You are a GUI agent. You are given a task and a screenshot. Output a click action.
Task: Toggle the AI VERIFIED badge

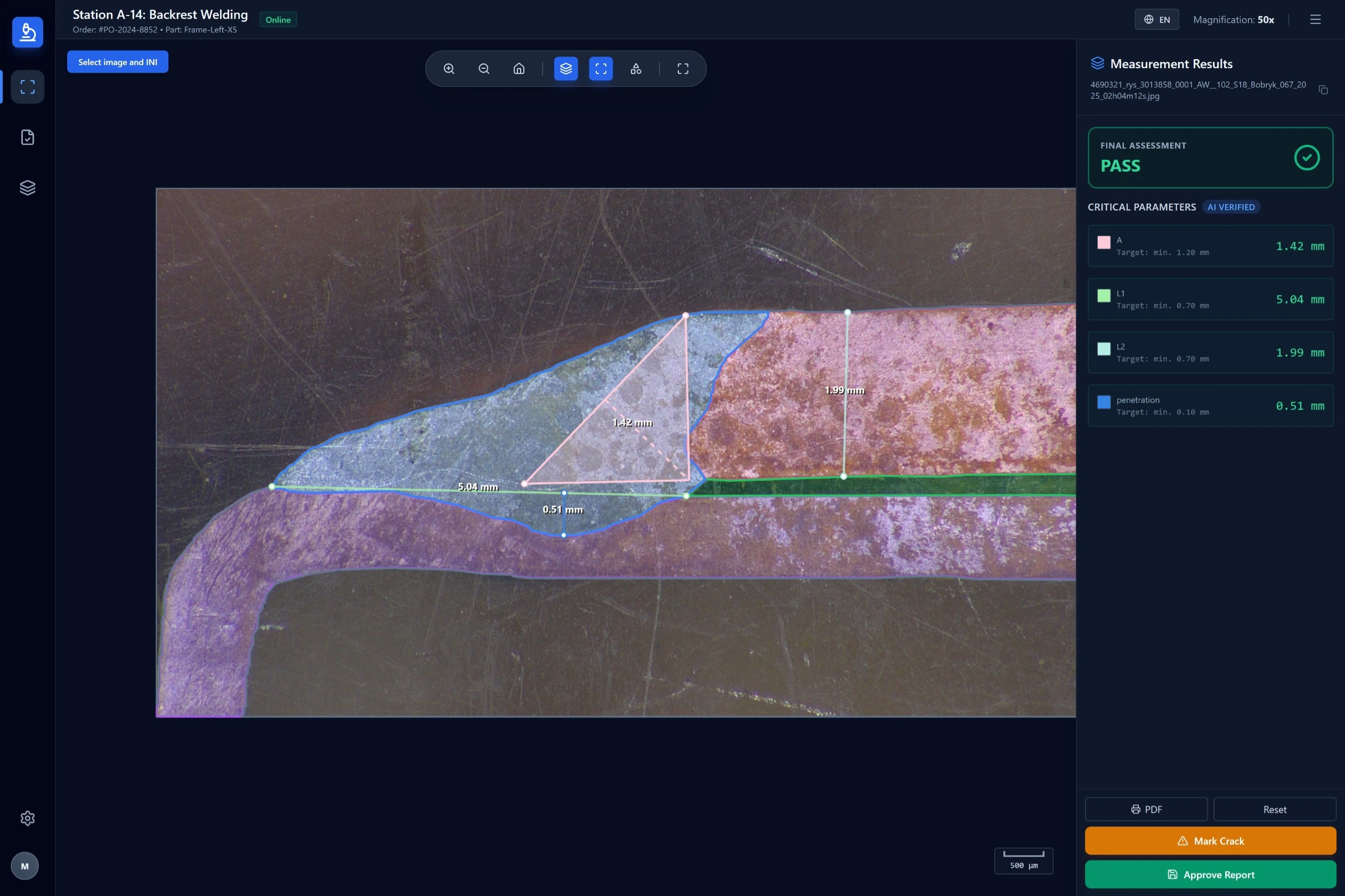click(x=1230, y=207)
